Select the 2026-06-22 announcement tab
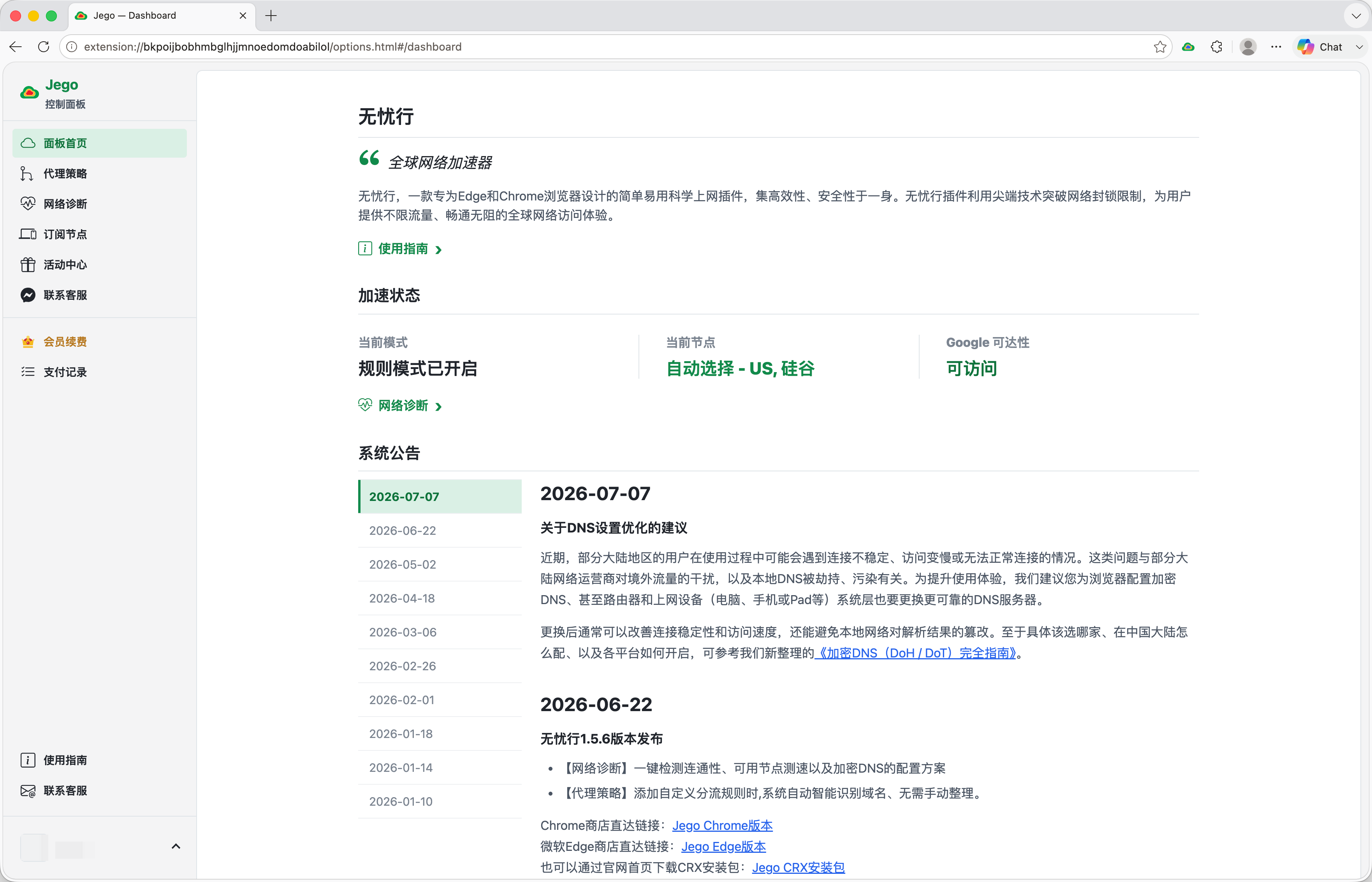1372x882 pixels. click(440, 531)
